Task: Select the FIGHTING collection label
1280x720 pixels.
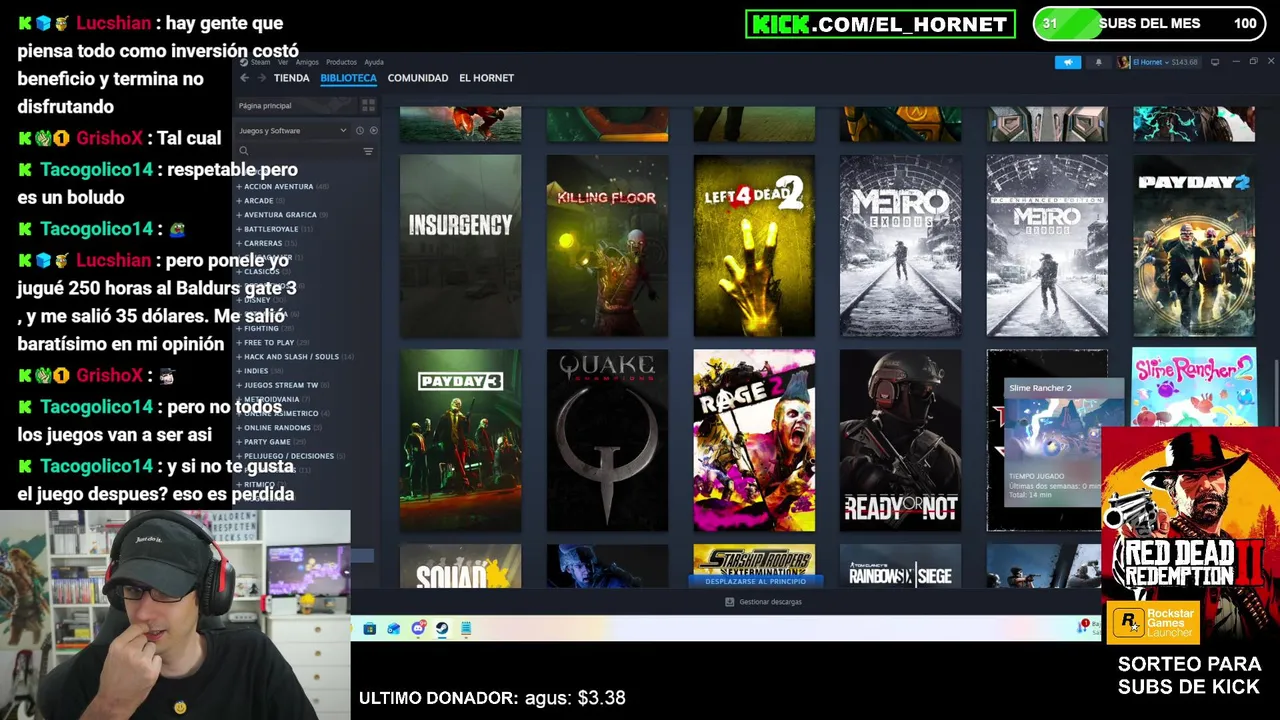Action: [x=261, y=328]
